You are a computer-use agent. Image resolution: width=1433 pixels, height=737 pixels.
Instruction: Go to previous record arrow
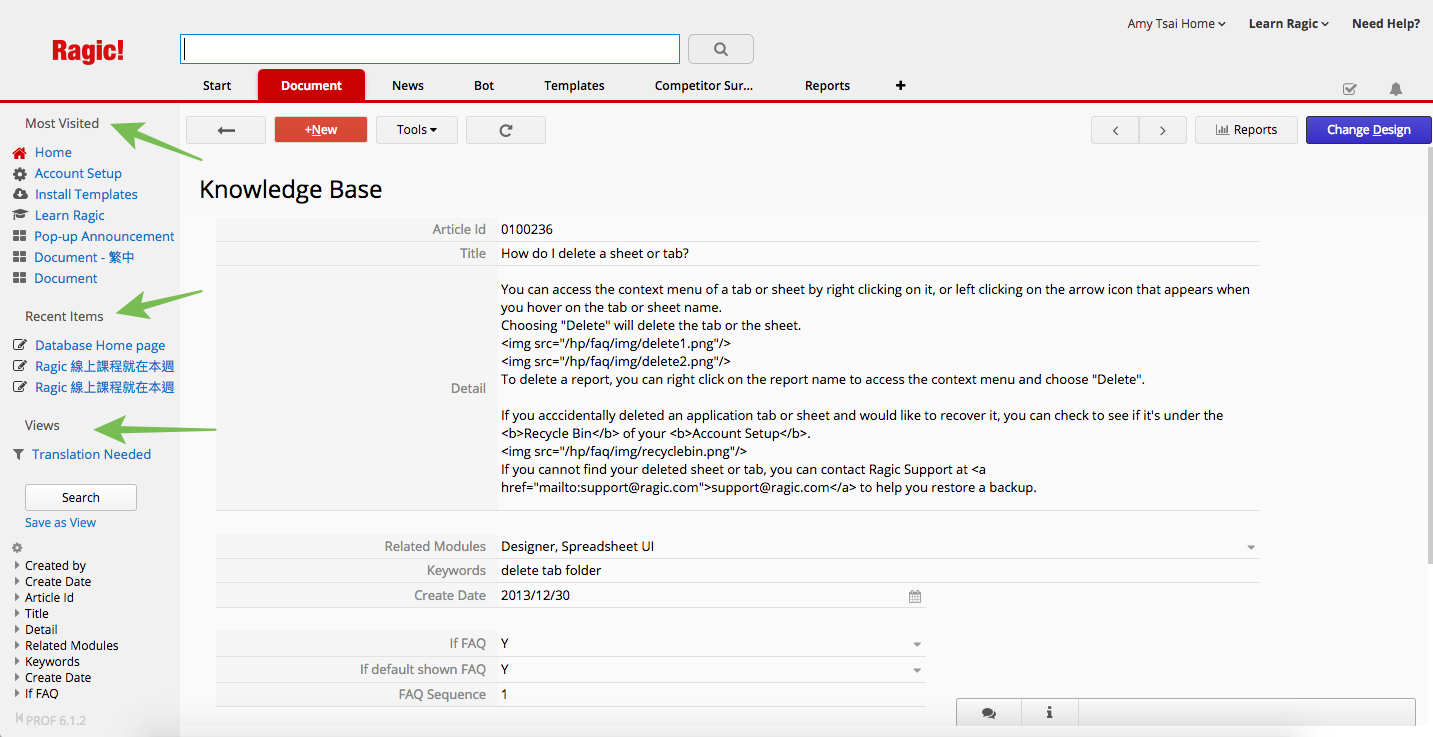(1115, 130)
